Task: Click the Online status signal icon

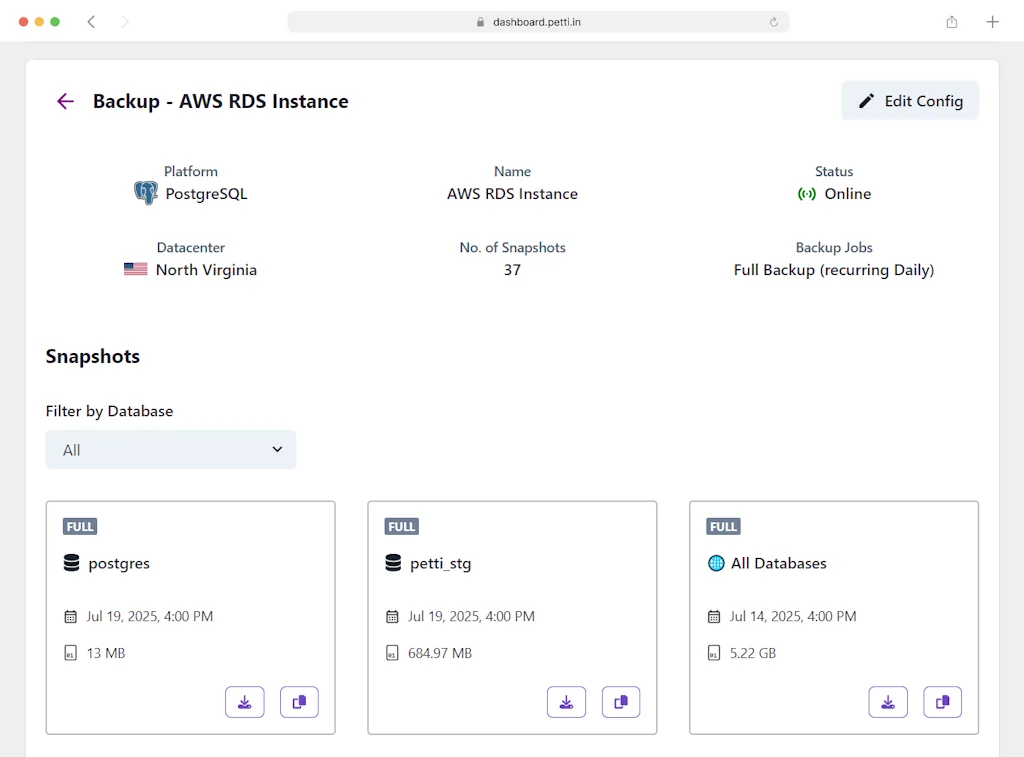Action: [806, 194]
